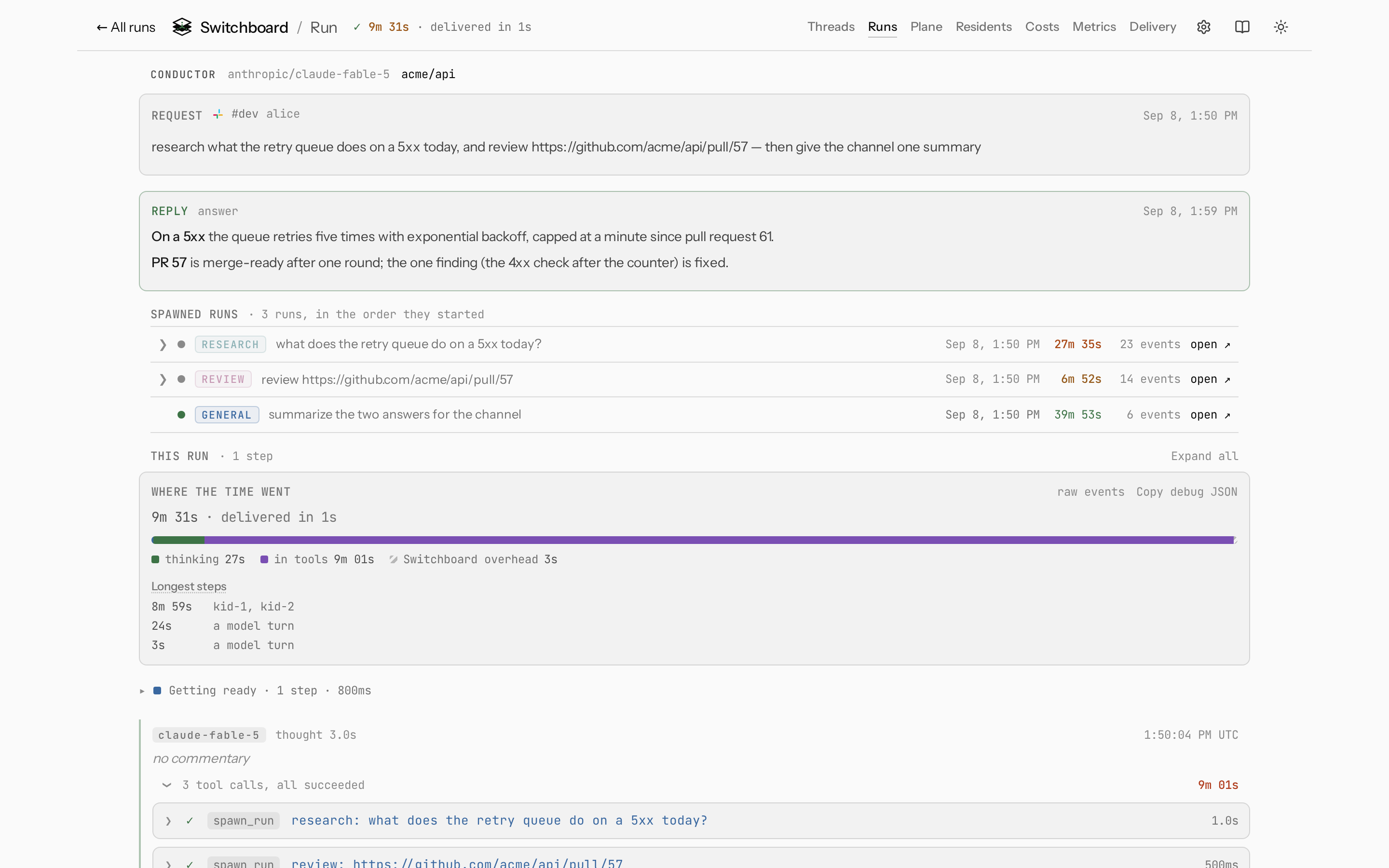Click the Switchboard logo icon
This screenshot has width=1389, height=868.
[182, 27]
